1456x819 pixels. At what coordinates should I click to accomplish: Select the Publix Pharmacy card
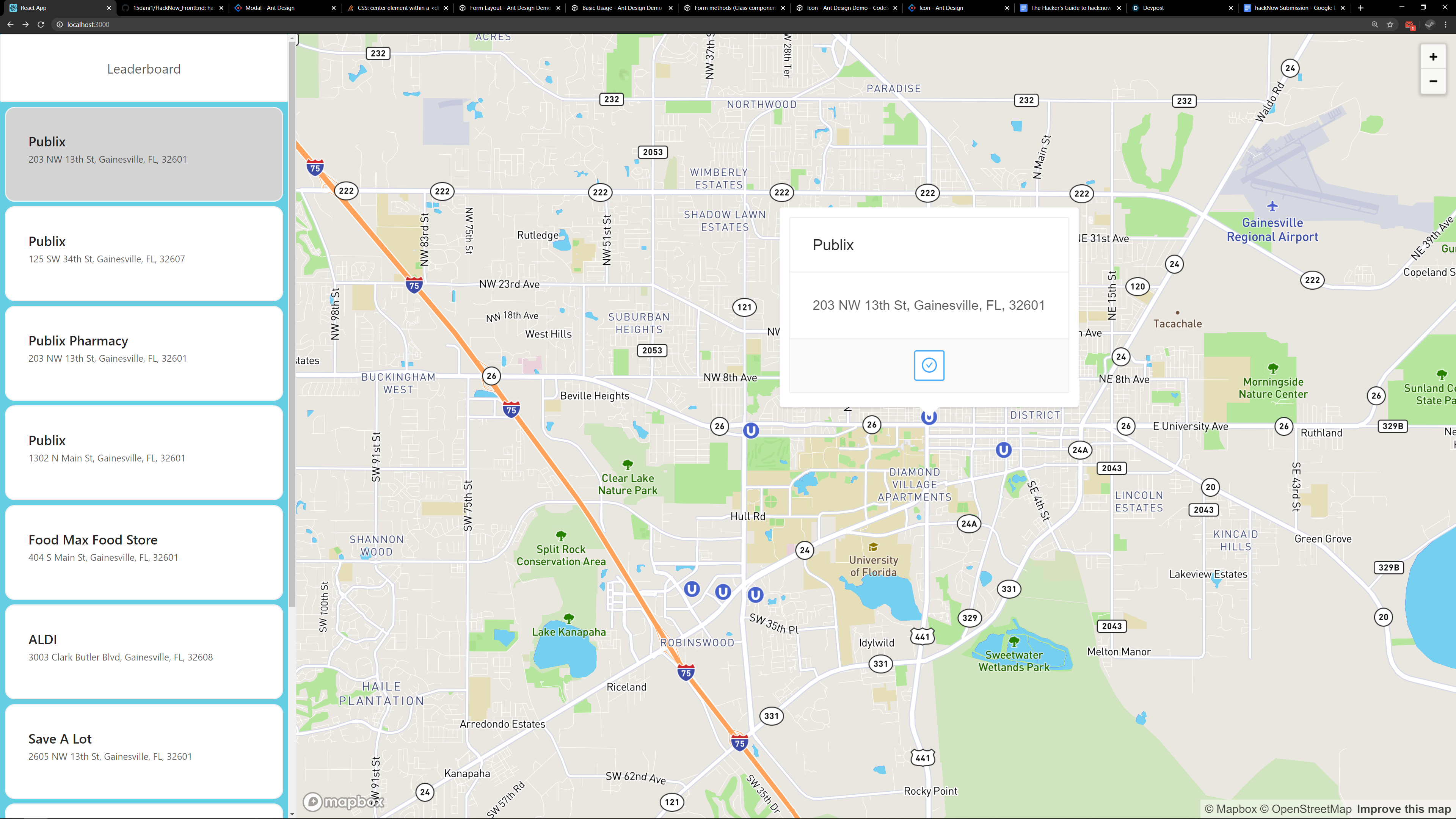coord(144,353)
